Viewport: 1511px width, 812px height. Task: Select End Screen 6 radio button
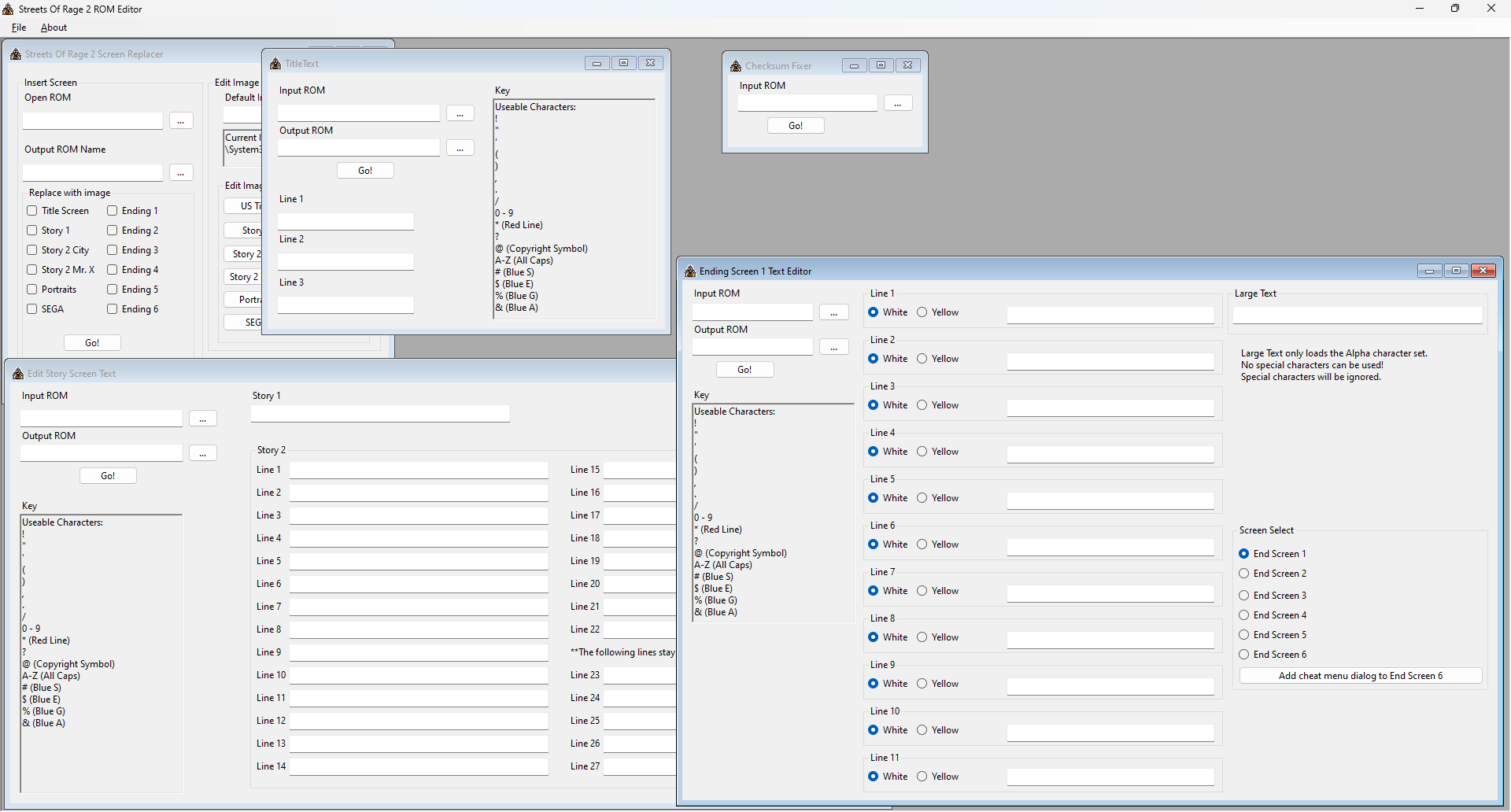point(1244,655)
